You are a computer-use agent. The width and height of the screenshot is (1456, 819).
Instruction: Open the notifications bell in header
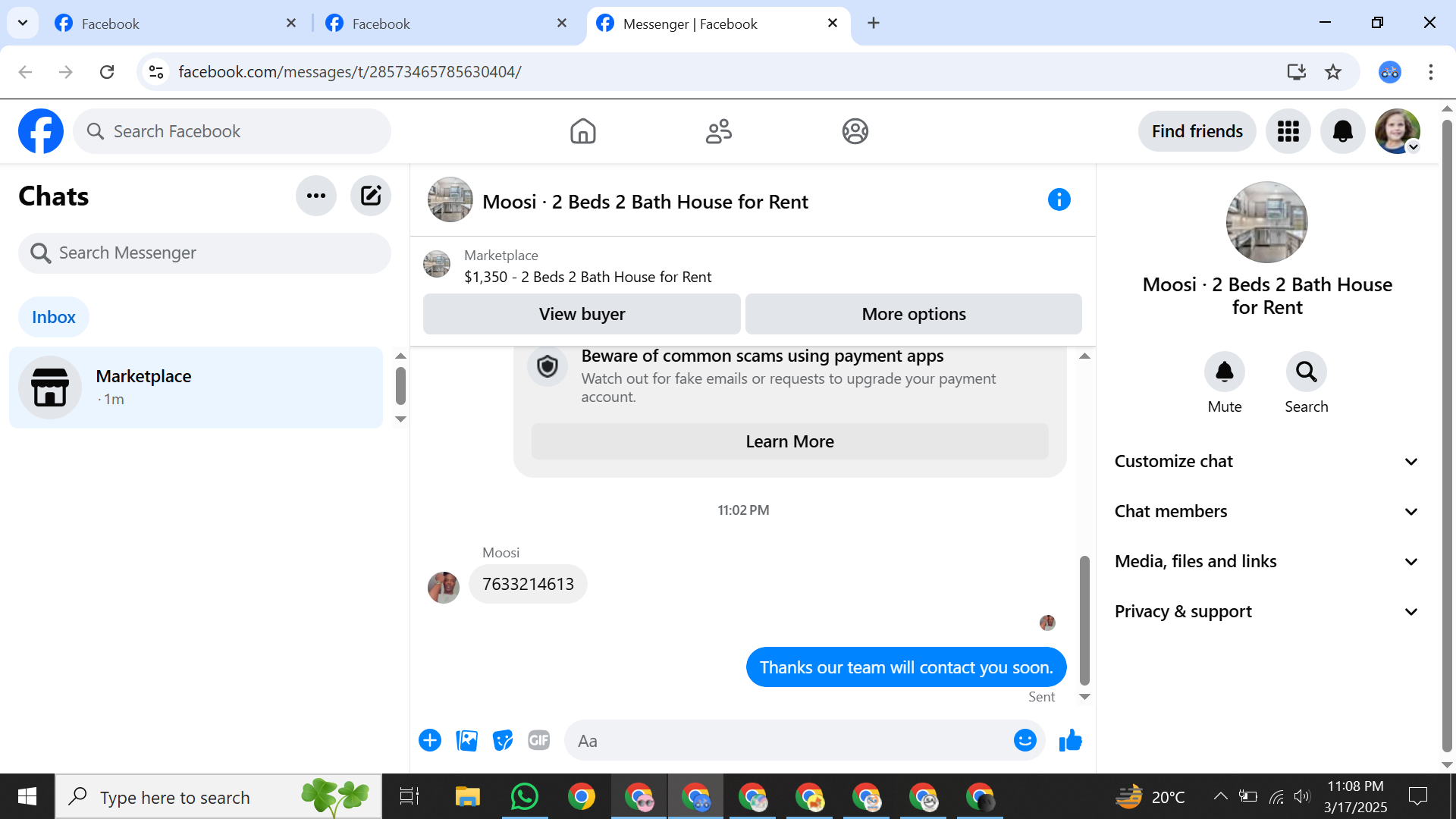[x=1342, y=131]
